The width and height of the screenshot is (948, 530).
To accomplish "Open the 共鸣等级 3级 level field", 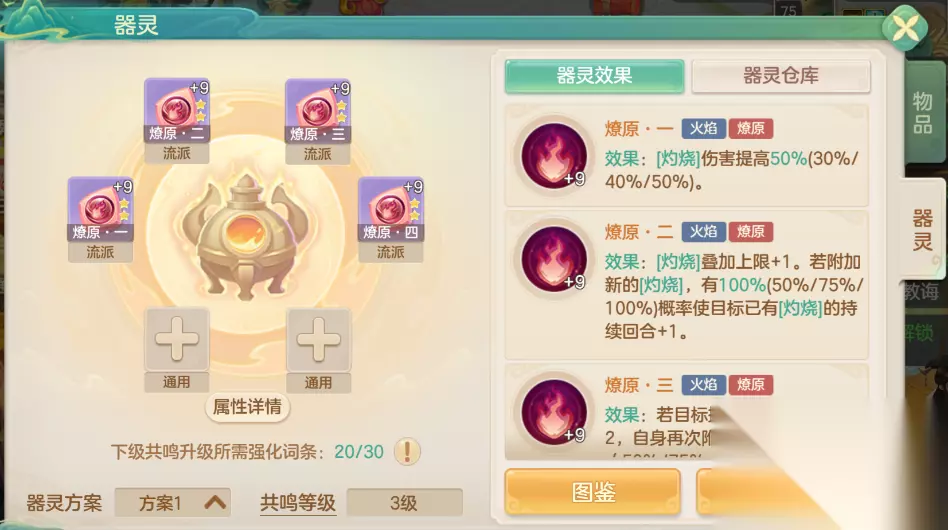I will pyautogui.click(x=404, y=503).
